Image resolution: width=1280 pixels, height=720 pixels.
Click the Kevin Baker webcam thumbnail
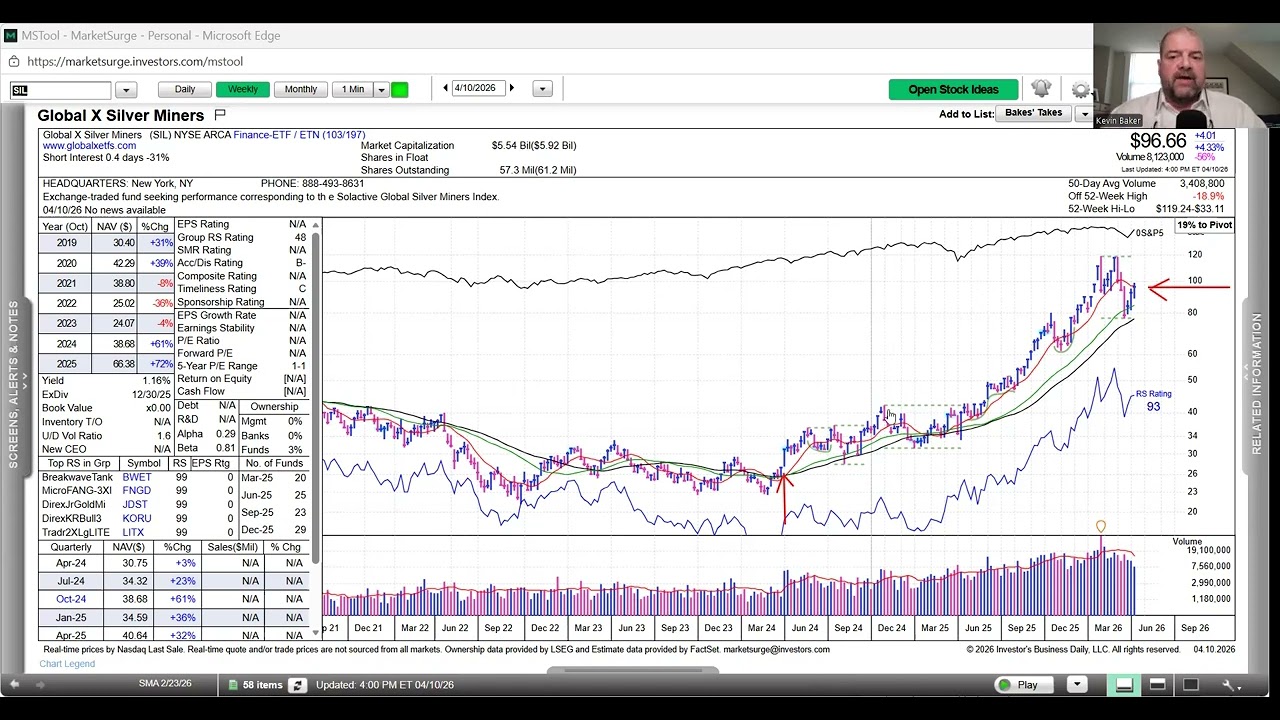pyautogui.click(x=1186, y=76)
